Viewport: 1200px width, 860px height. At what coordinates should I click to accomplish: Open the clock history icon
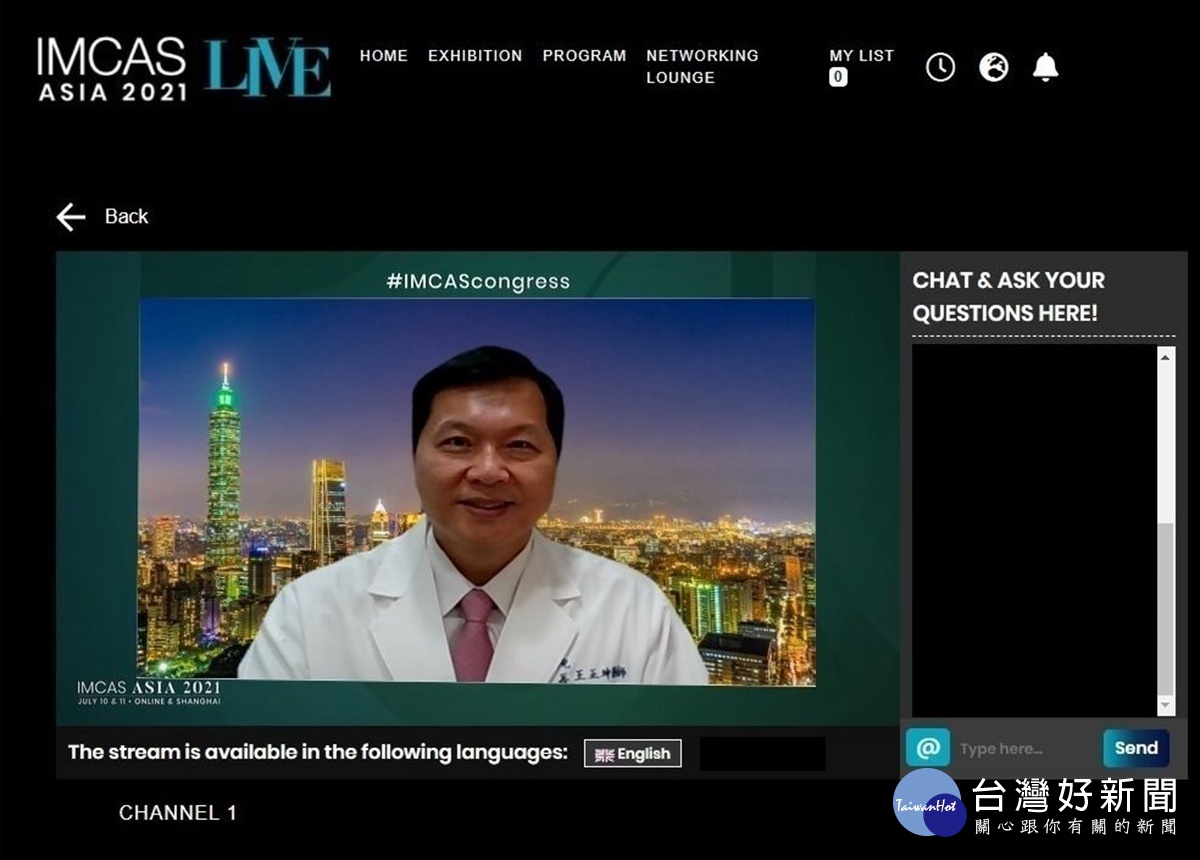pyautogui.click(x=940, y=67)
